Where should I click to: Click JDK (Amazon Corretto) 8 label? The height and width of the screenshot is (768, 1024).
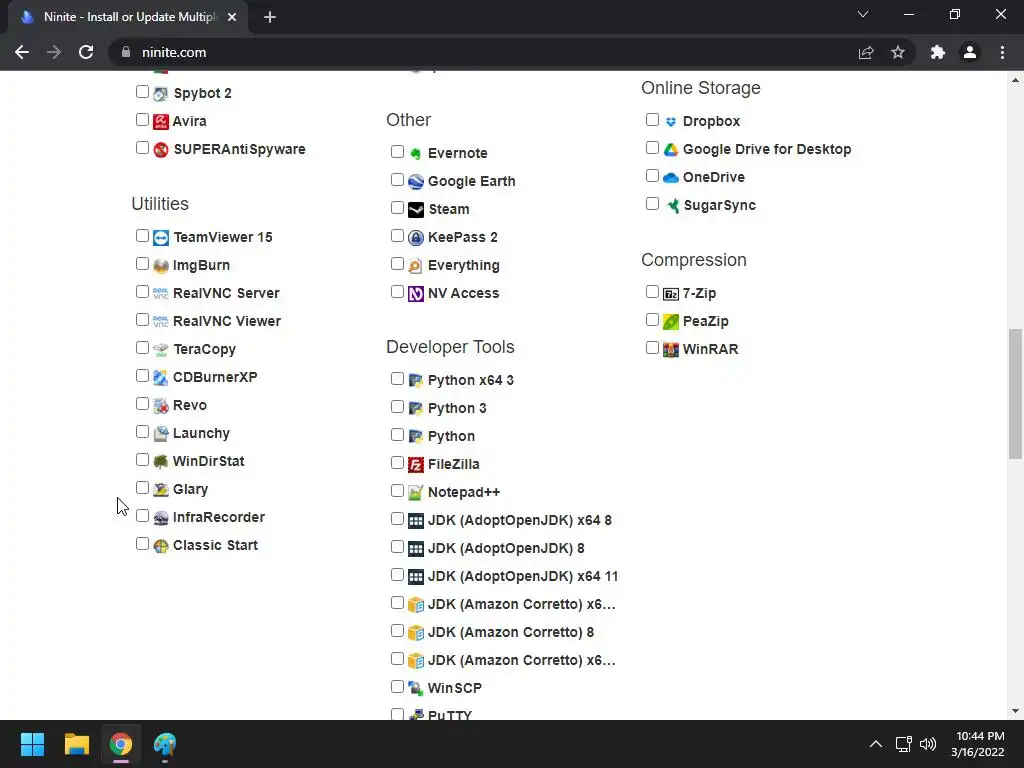pyautogui.click(x=511, y=632)
